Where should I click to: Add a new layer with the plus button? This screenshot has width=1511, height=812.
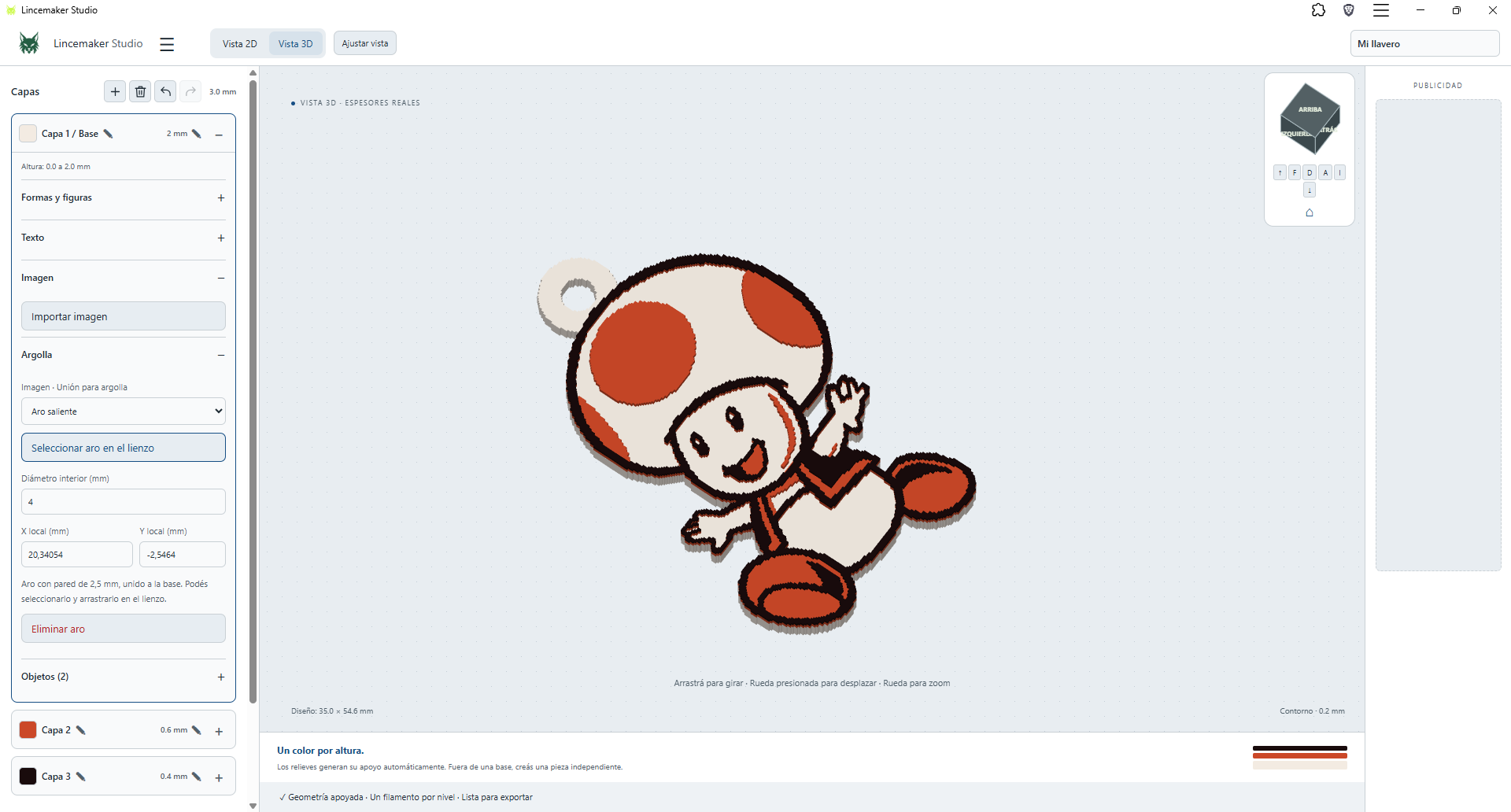point(115,91)
